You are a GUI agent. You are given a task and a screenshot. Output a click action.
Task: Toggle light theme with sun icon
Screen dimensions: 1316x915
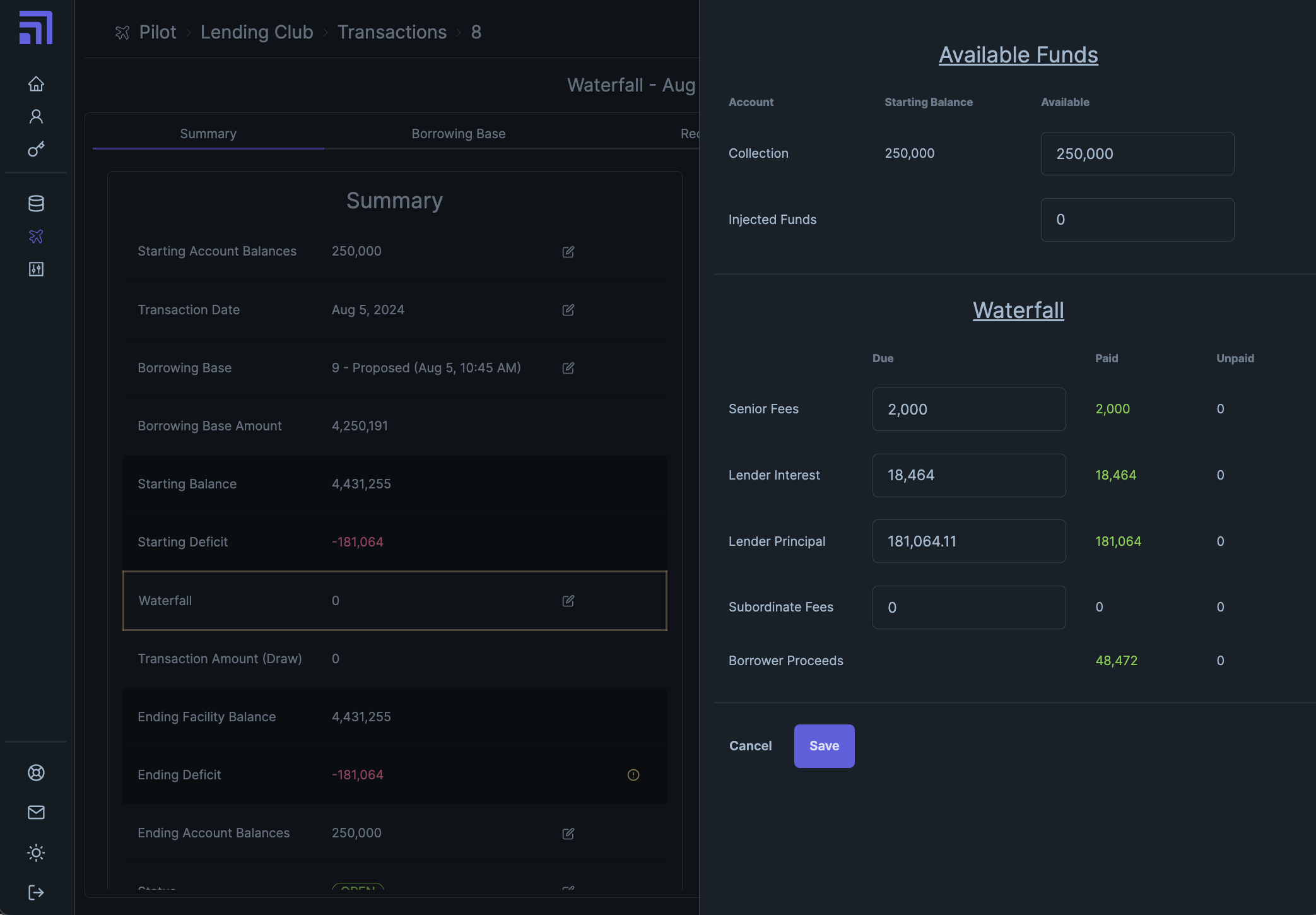[36, 853]
